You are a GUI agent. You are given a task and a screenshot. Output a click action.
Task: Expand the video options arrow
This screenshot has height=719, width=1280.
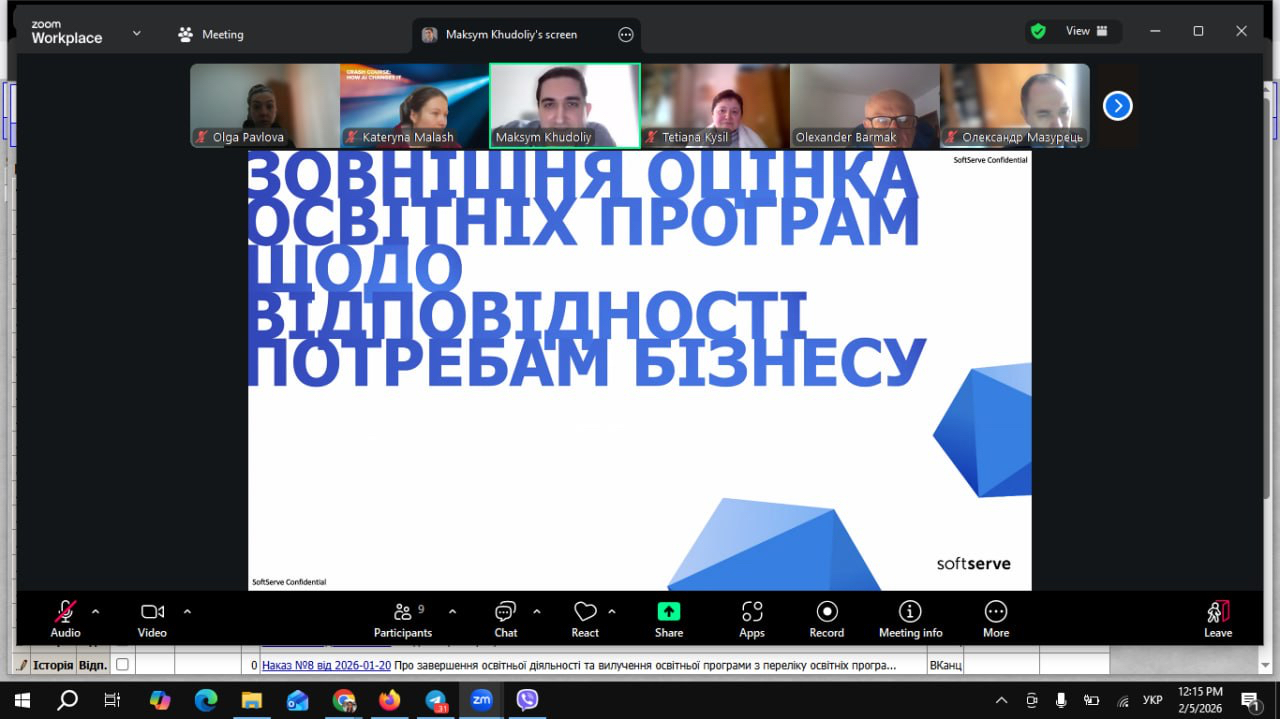[187, 611]
